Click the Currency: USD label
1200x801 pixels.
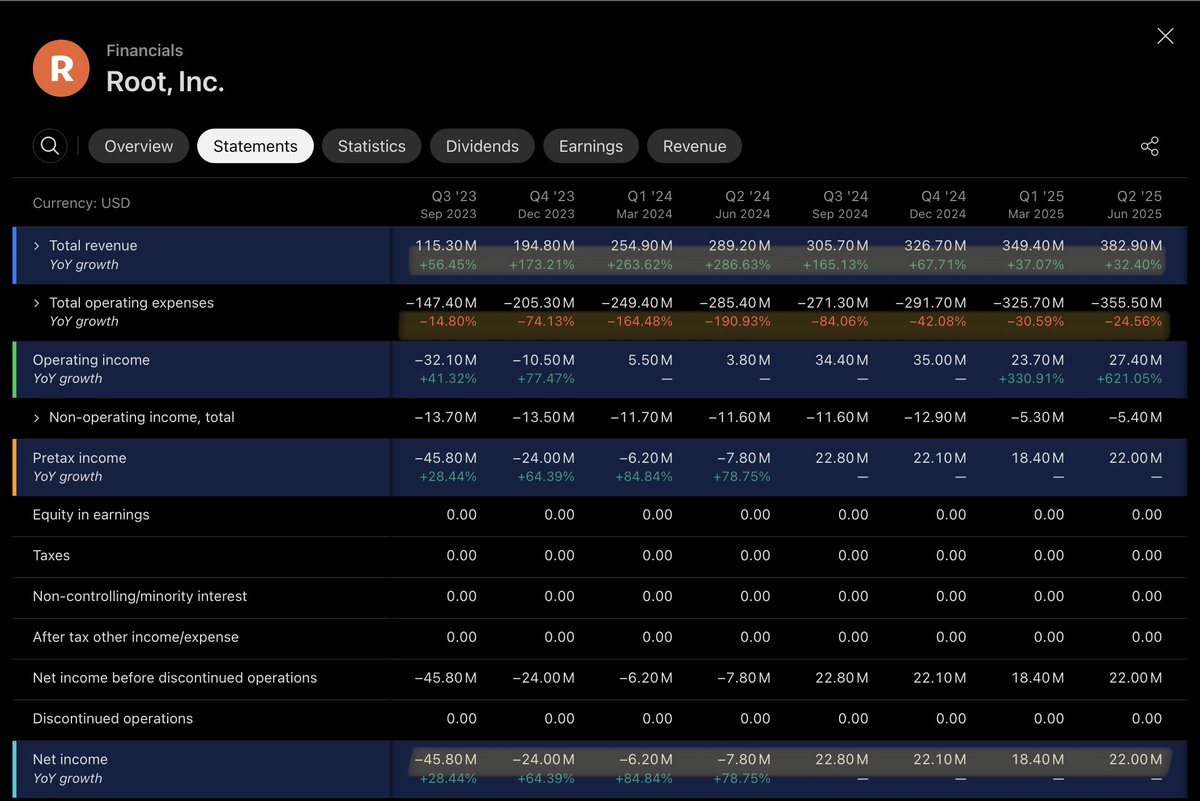point(82,203)
